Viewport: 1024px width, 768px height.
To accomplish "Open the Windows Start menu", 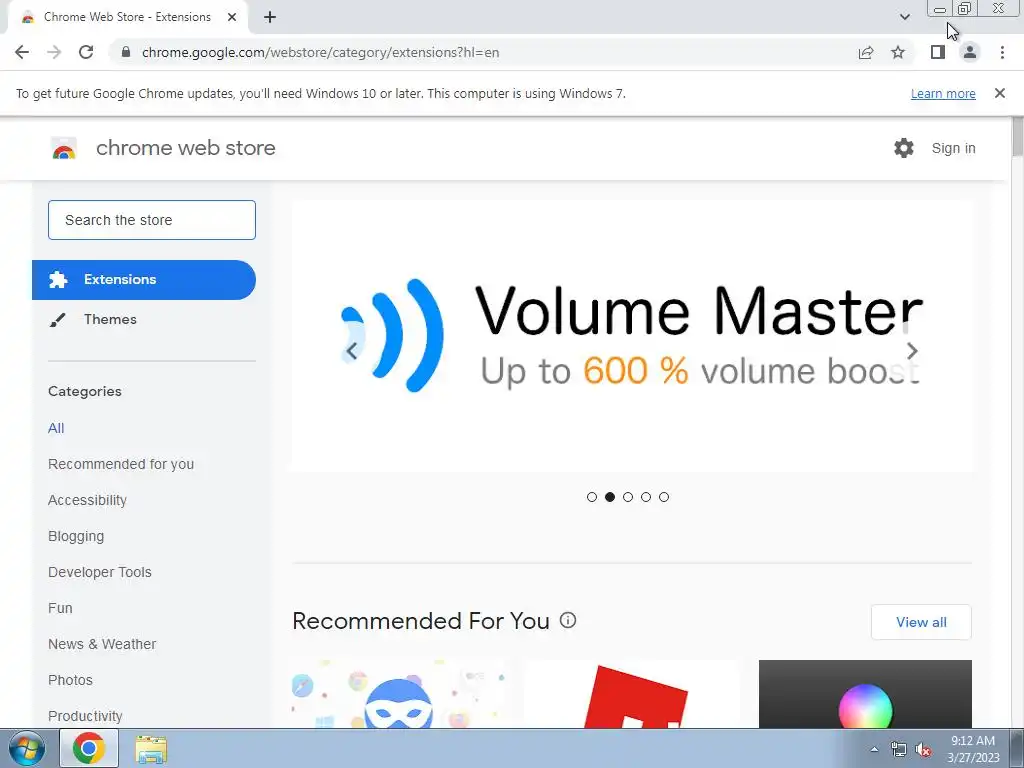I will tap(27, 748).
